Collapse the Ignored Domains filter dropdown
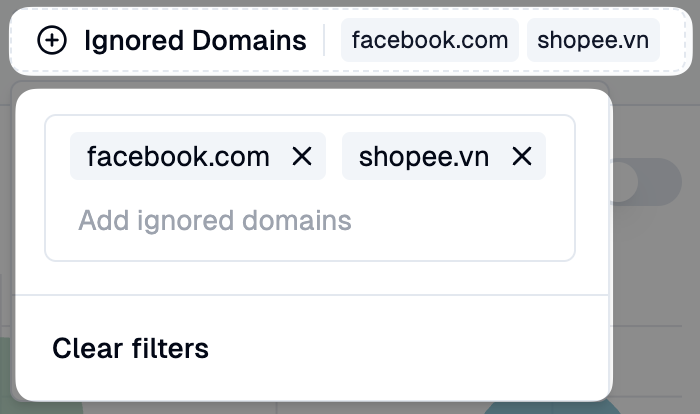700x414 pixels. [195, 41]
